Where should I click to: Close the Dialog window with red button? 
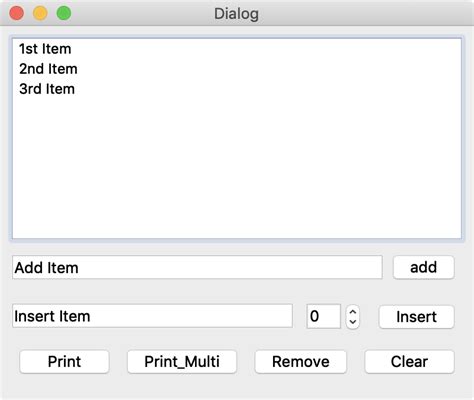pyautogui.click(x=17, y=13)
